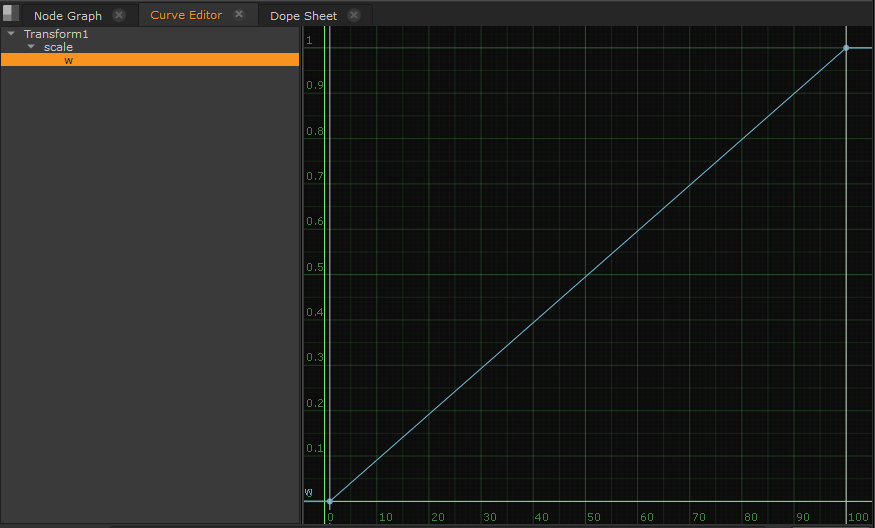This screenshot has width=875, height=528.
Task: Click the 0.7 value axis label
Action: tap(315, 176)
